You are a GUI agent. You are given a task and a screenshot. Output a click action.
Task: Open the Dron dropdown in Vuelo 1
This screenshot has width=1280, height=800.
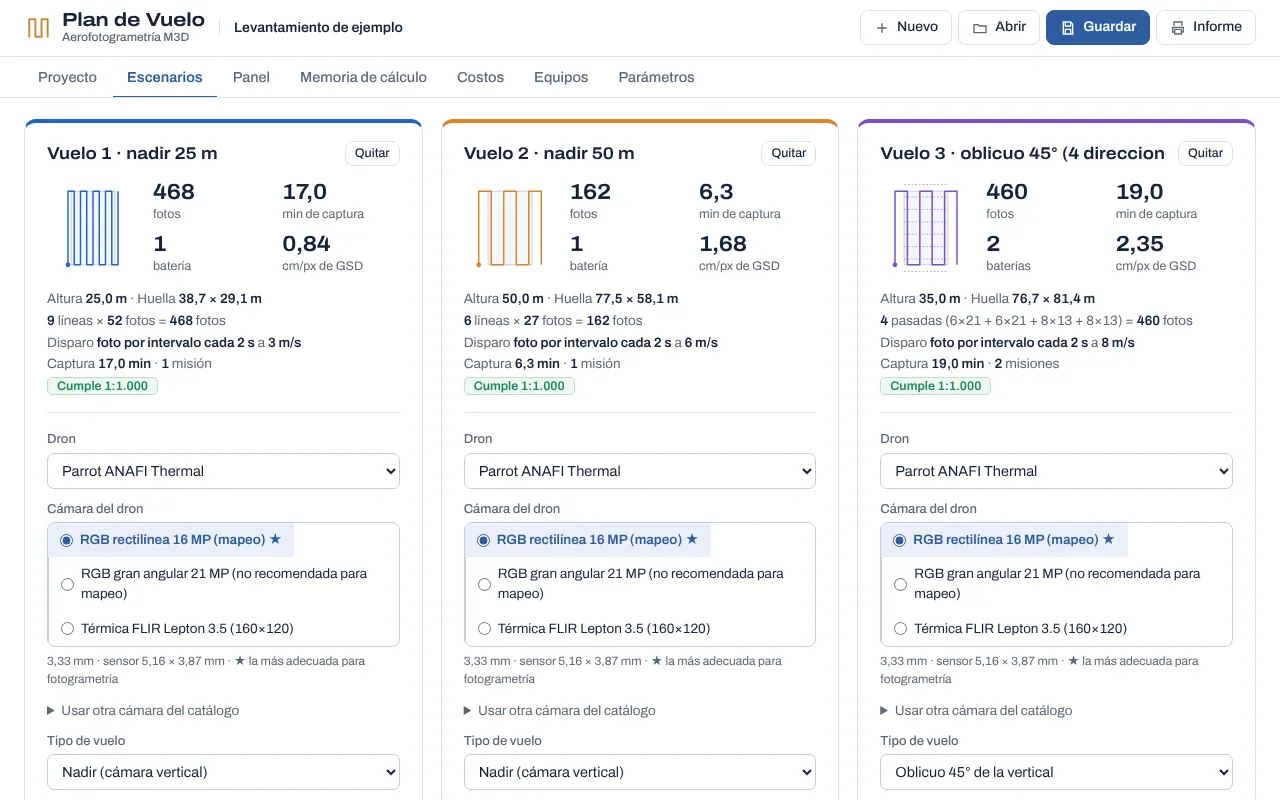click(223, 471)
